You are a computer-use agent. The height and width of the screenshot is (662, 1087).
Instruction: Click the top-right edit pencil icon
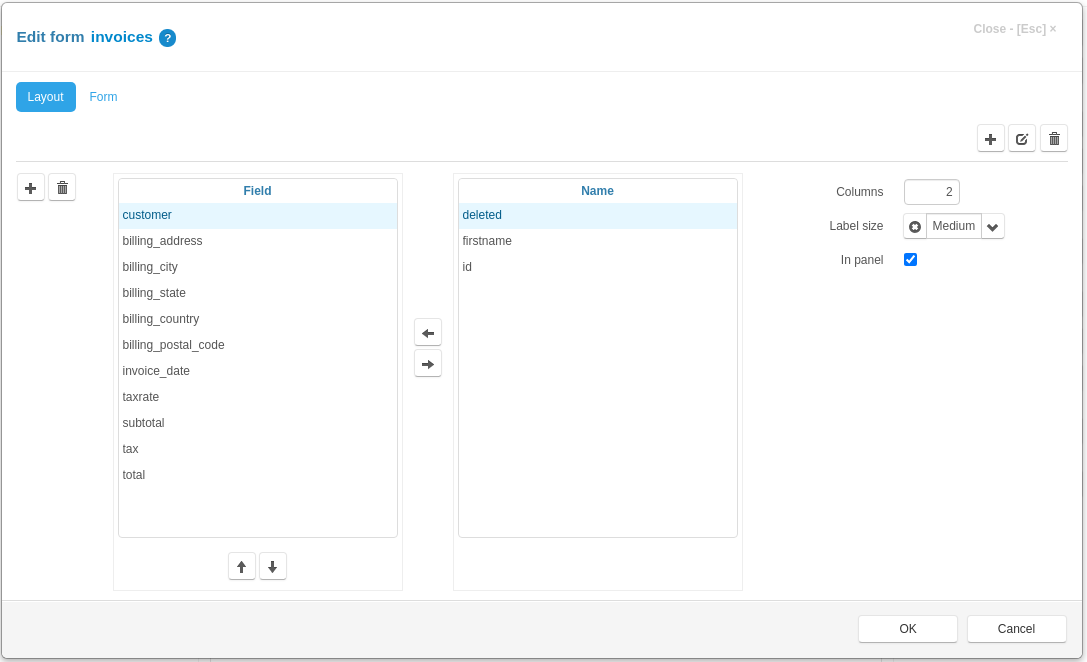(x=1022, y=139)
